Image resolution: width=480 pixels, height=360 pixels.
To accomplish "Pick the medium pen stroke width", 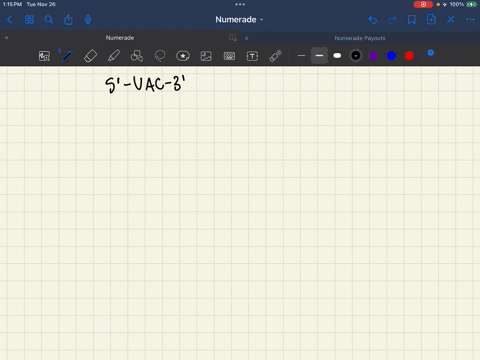I will tap(319, 55).
